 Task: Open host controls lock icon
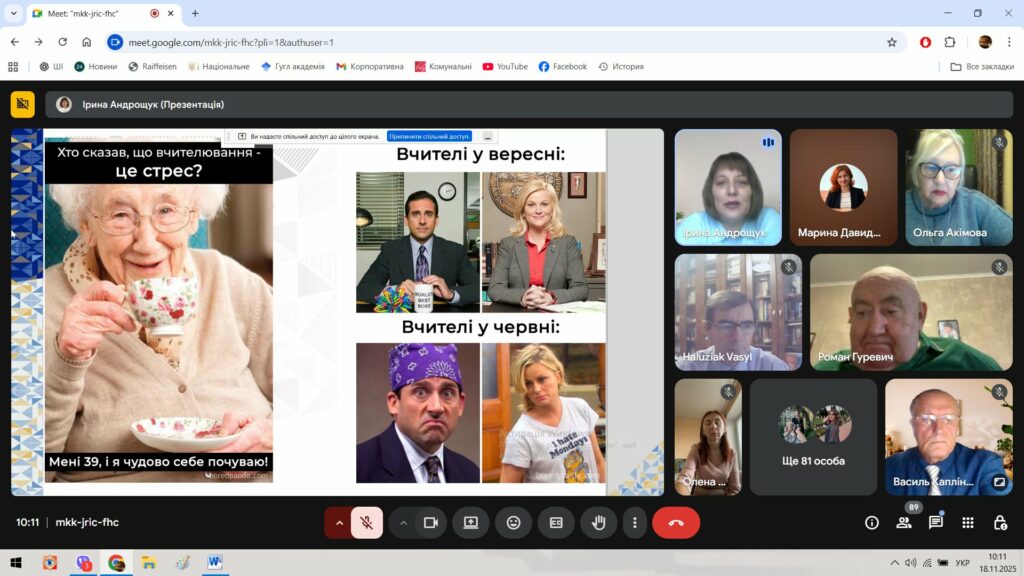[x=1000, y=522]
